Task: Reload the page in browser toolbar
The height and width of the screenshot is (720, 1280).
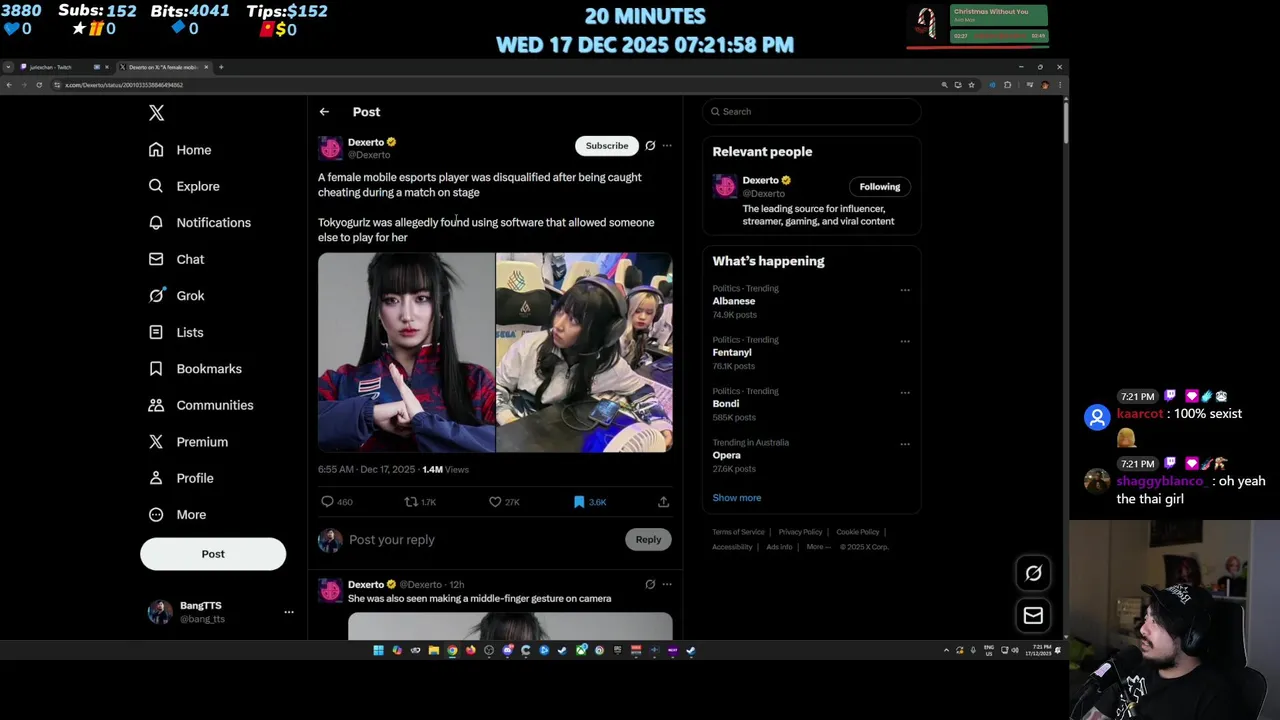Action: 39,85
